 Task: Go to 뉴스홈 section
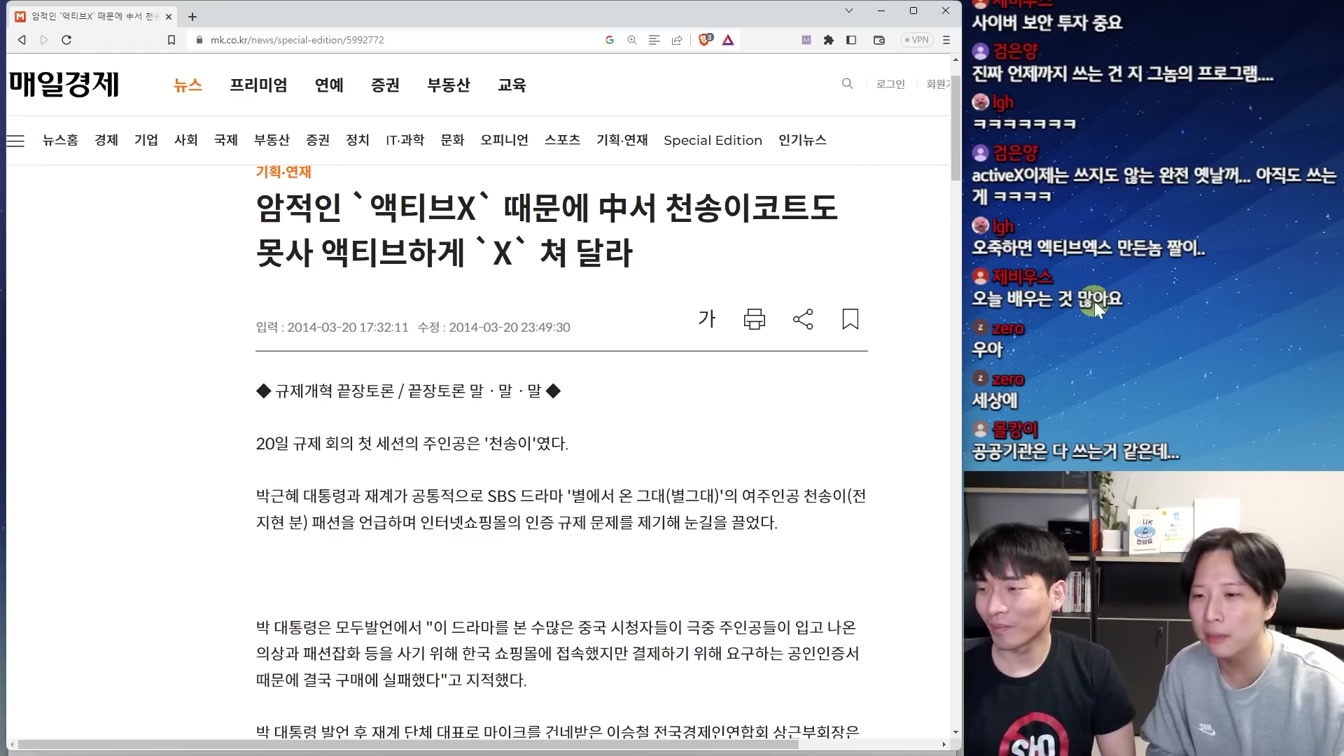pyautogui.click(x=60, y=140)
